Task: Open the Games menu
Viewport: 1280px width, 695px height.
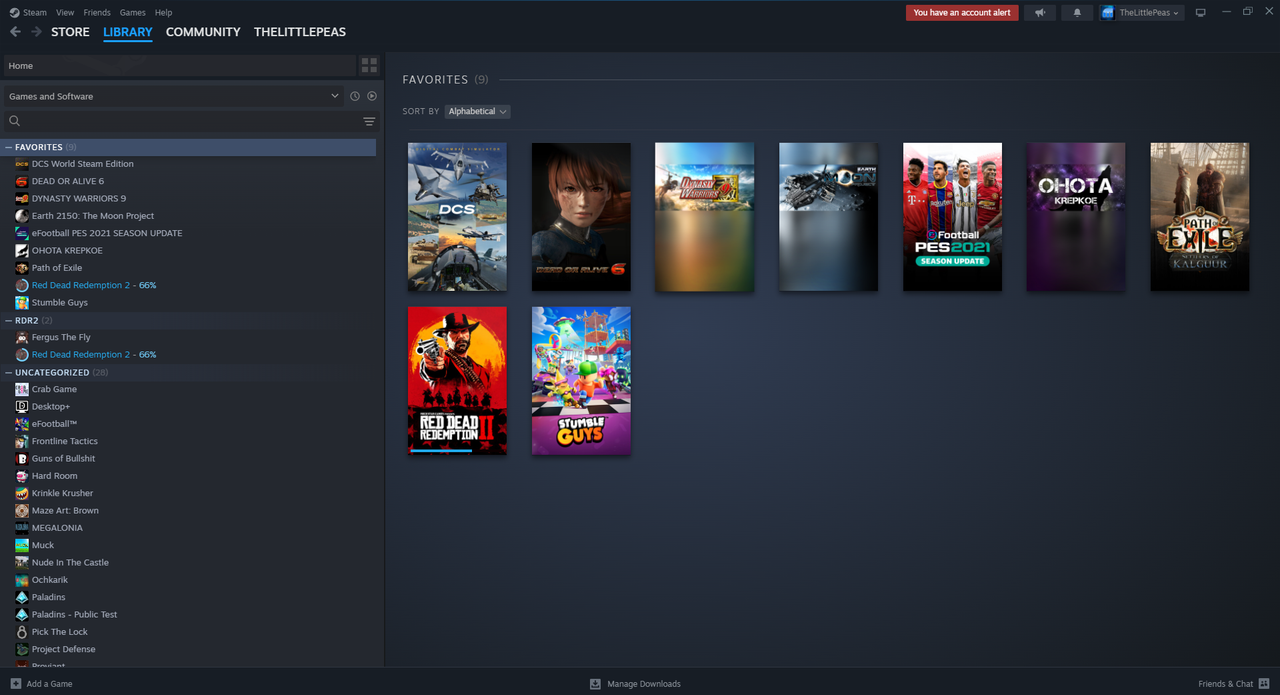Action: (x=132, y=13)
